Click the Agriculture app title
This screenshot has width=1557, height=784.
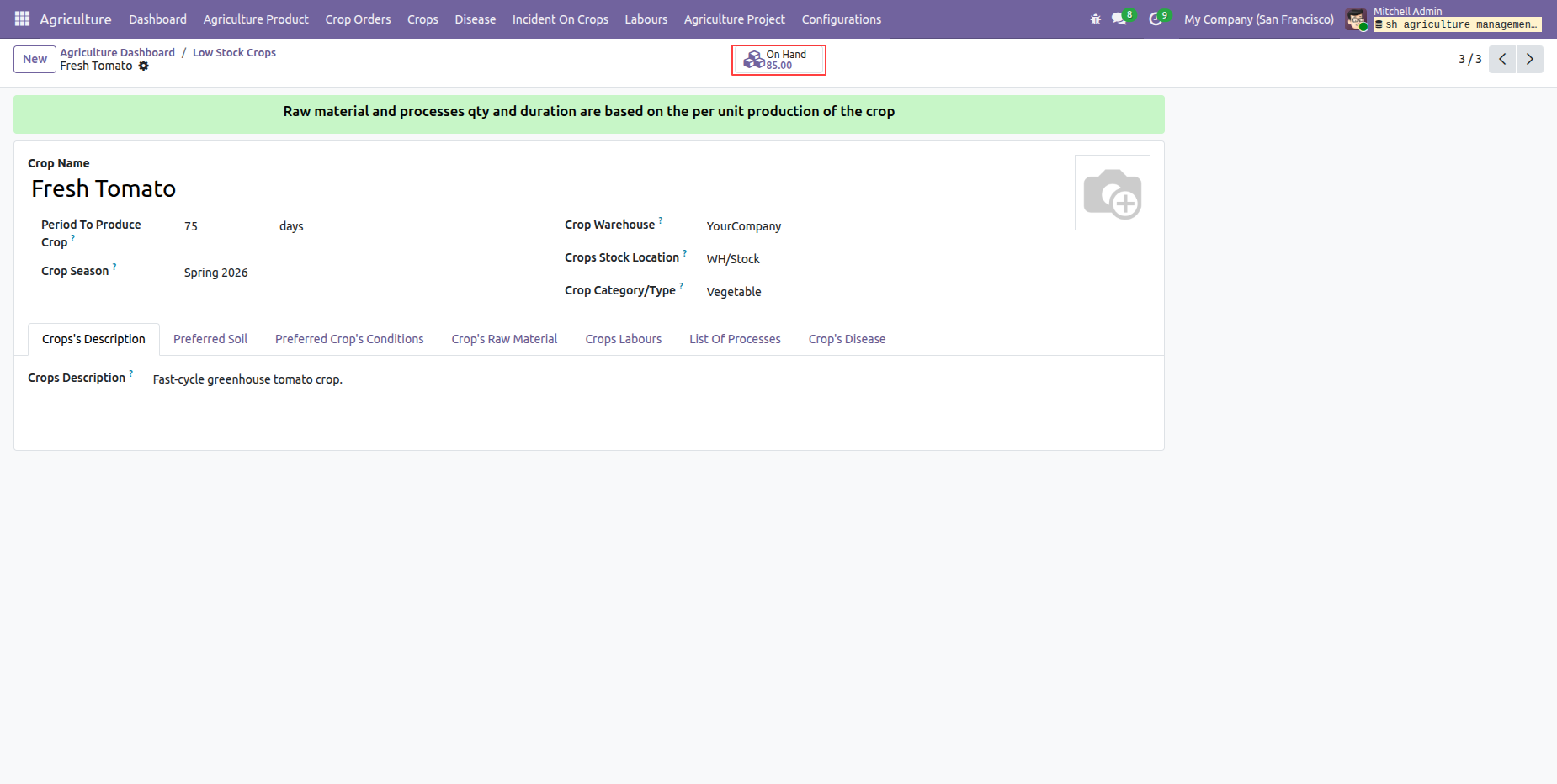[76, 19]
